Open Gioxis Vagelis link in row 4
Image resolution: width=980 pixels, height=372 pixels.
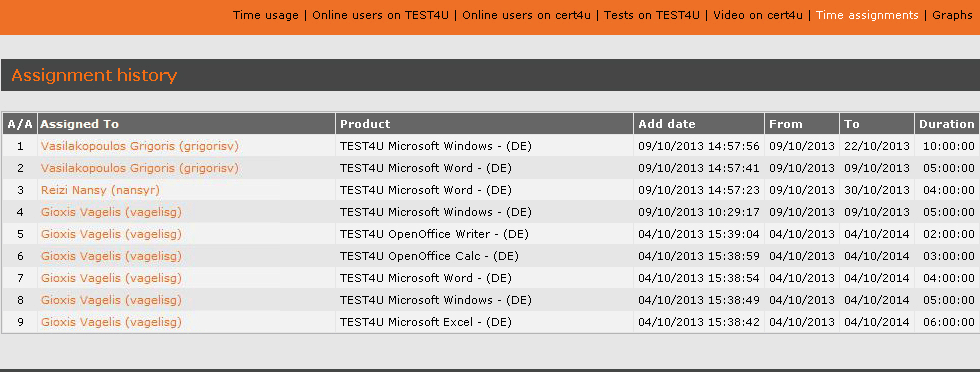pyautogui.click(x=111, y=212)
